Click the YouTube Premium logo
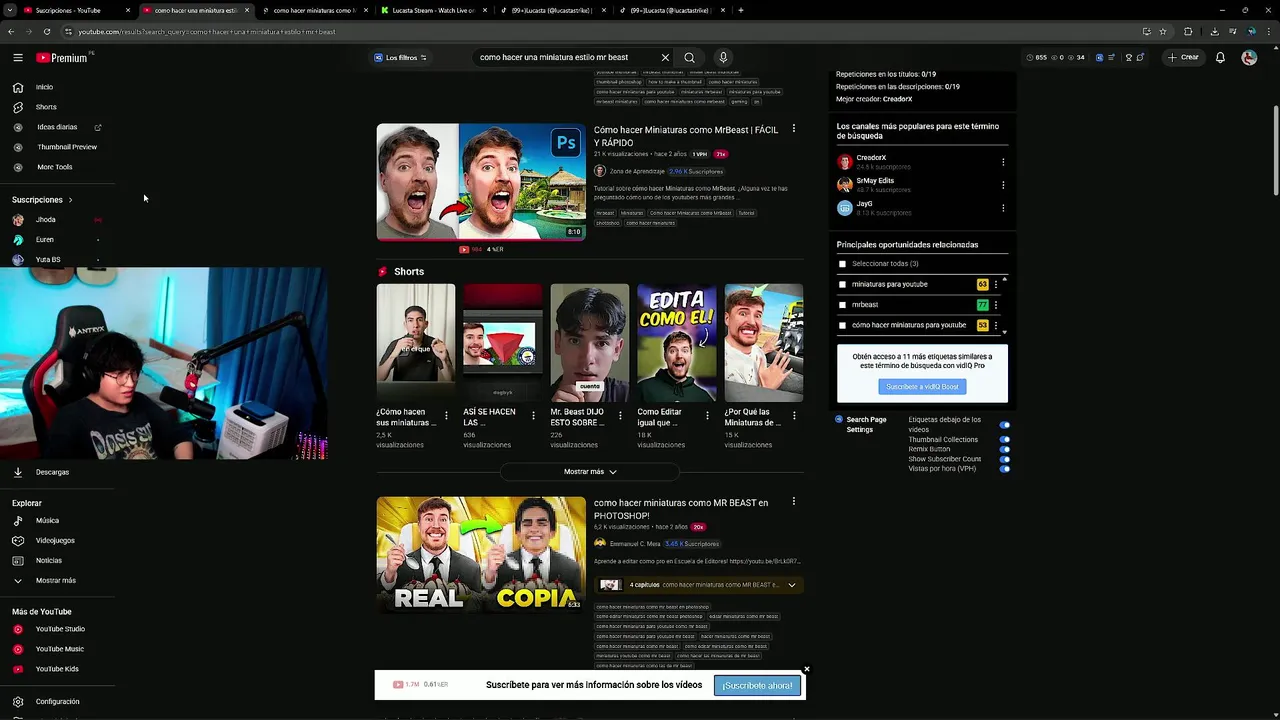 click(x=62, y=58)
